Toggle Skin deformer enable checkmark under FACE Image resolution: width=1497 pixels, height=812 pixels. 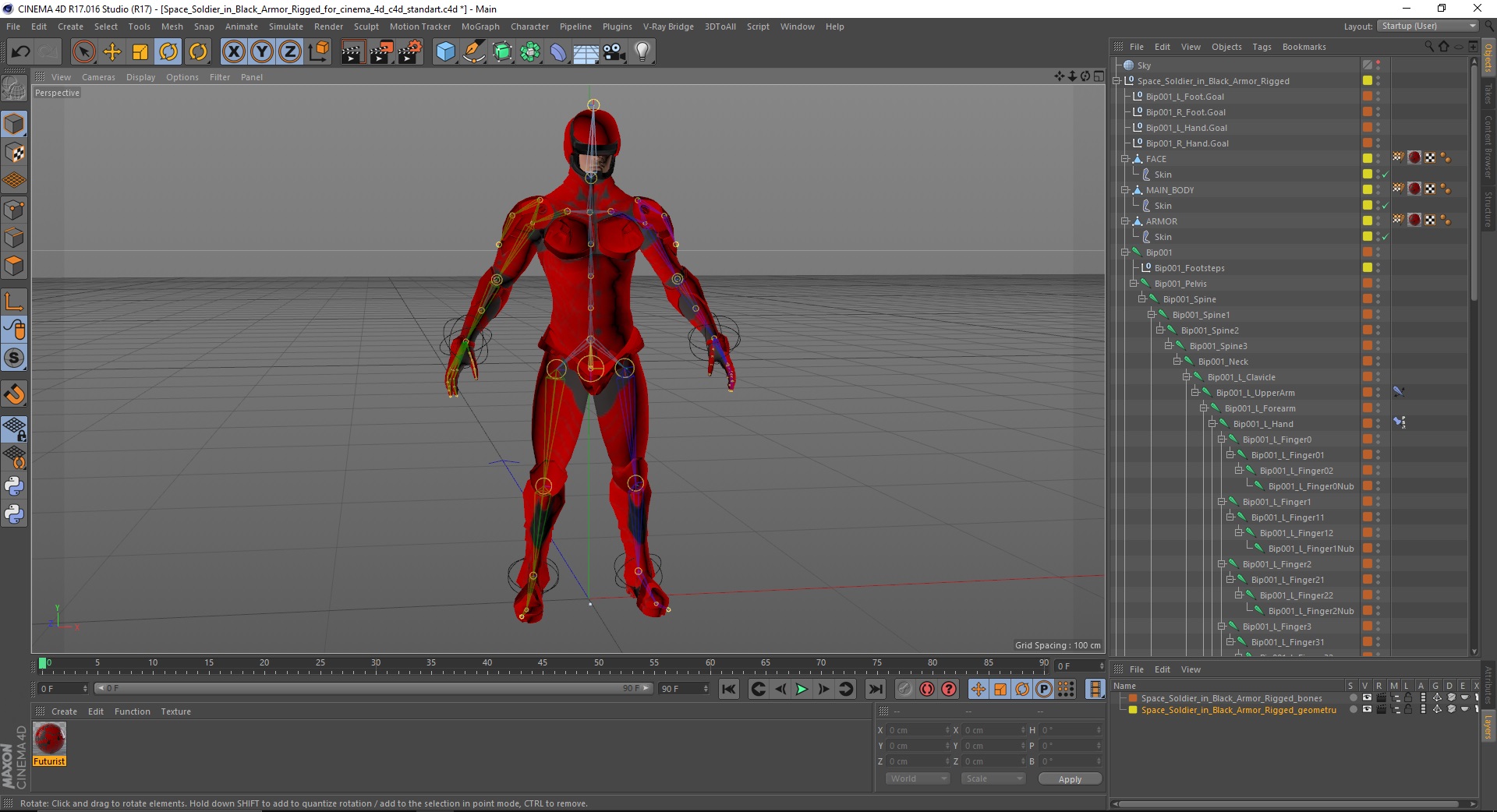click(1385, 175)
